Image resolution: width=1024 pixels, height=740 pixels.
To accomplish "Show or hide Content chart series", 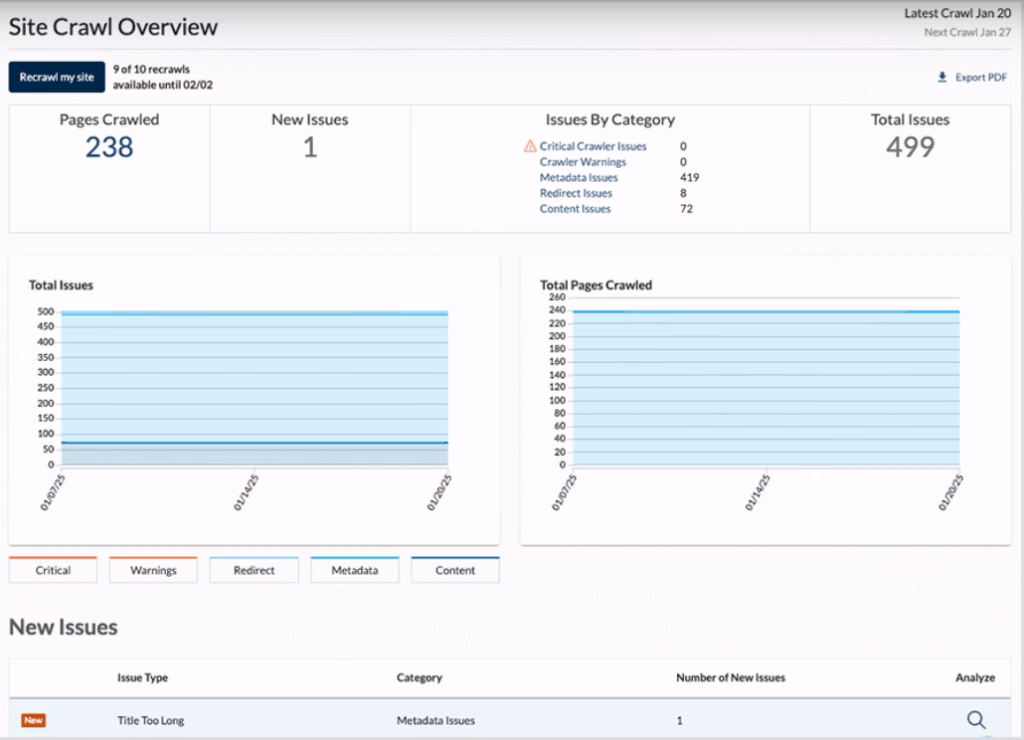I will click(455, 570).
